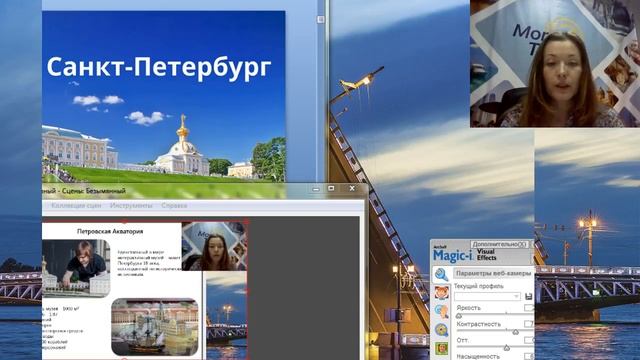The width and height of the screenshot is (640, 360).
Task: Open the Справка menu
Action: 174,205
